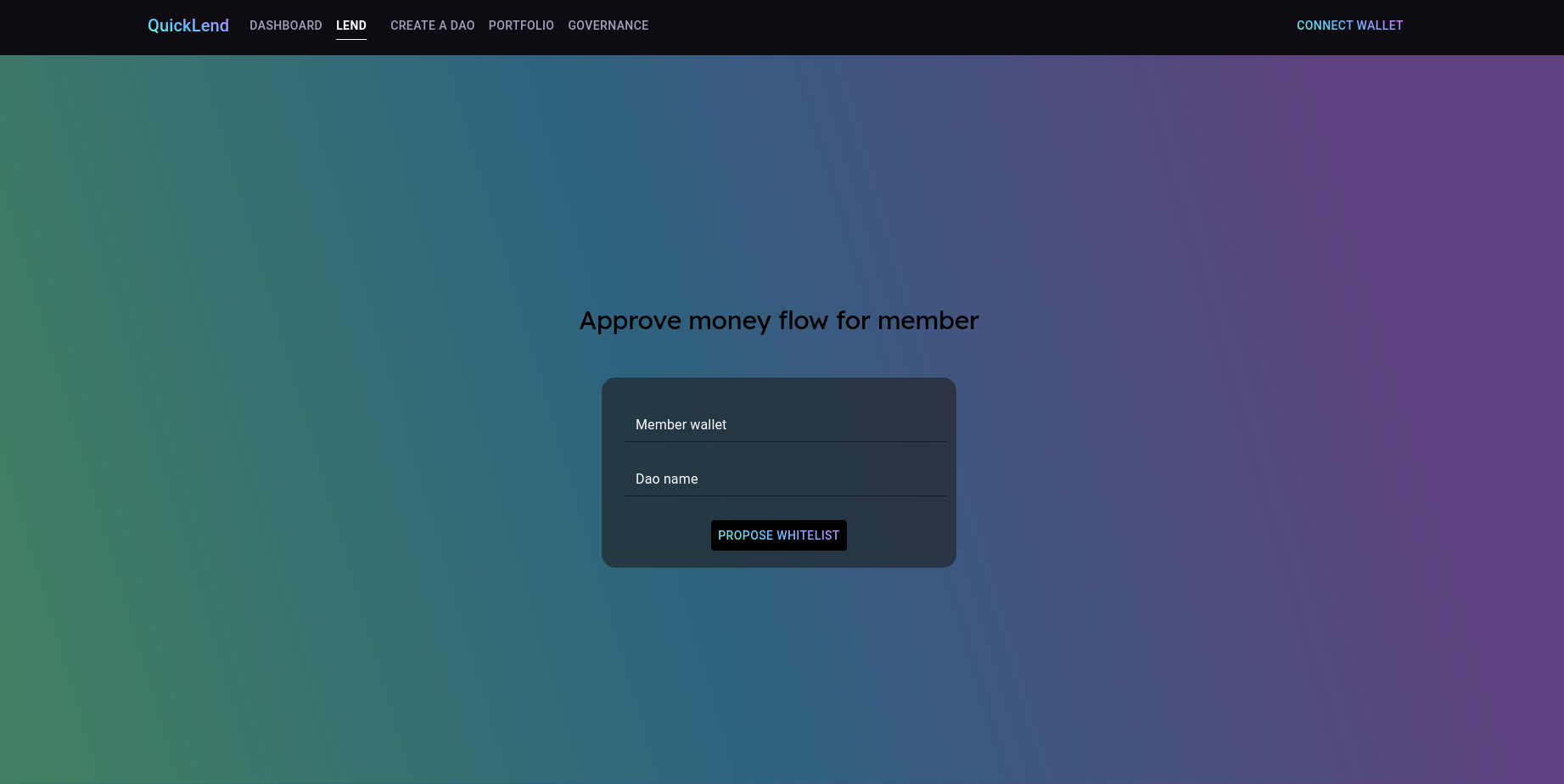
Task: Focus the Member wallet input field
Action: click(x=786, y=423)
